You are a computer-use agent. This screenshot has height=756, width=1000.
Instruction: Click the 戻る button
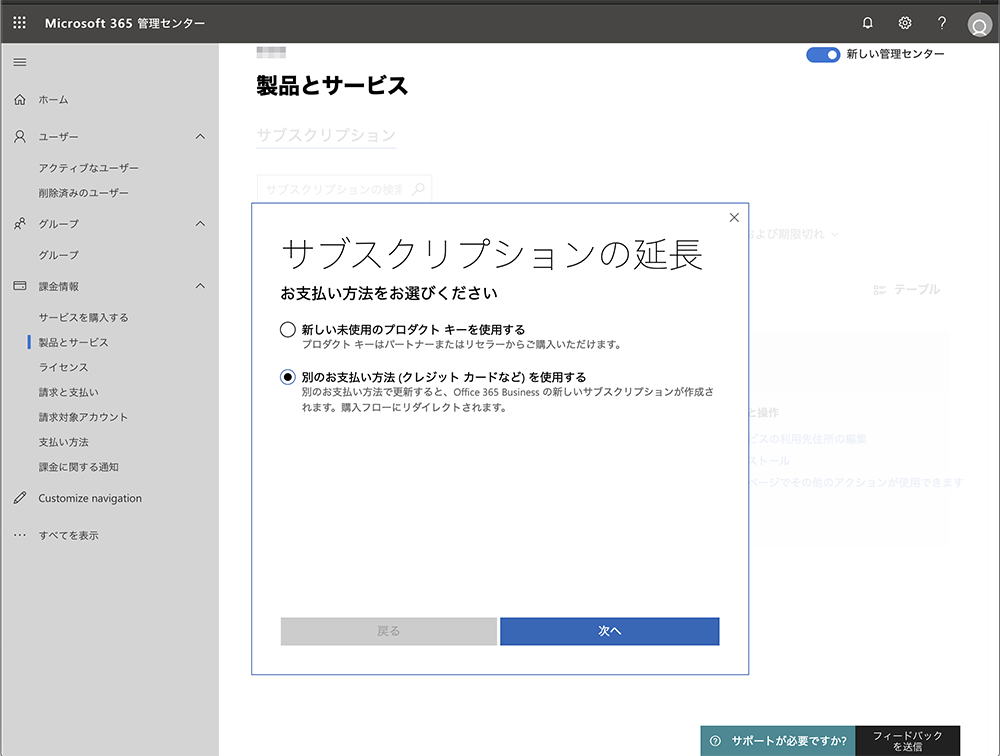pos(388,631)
